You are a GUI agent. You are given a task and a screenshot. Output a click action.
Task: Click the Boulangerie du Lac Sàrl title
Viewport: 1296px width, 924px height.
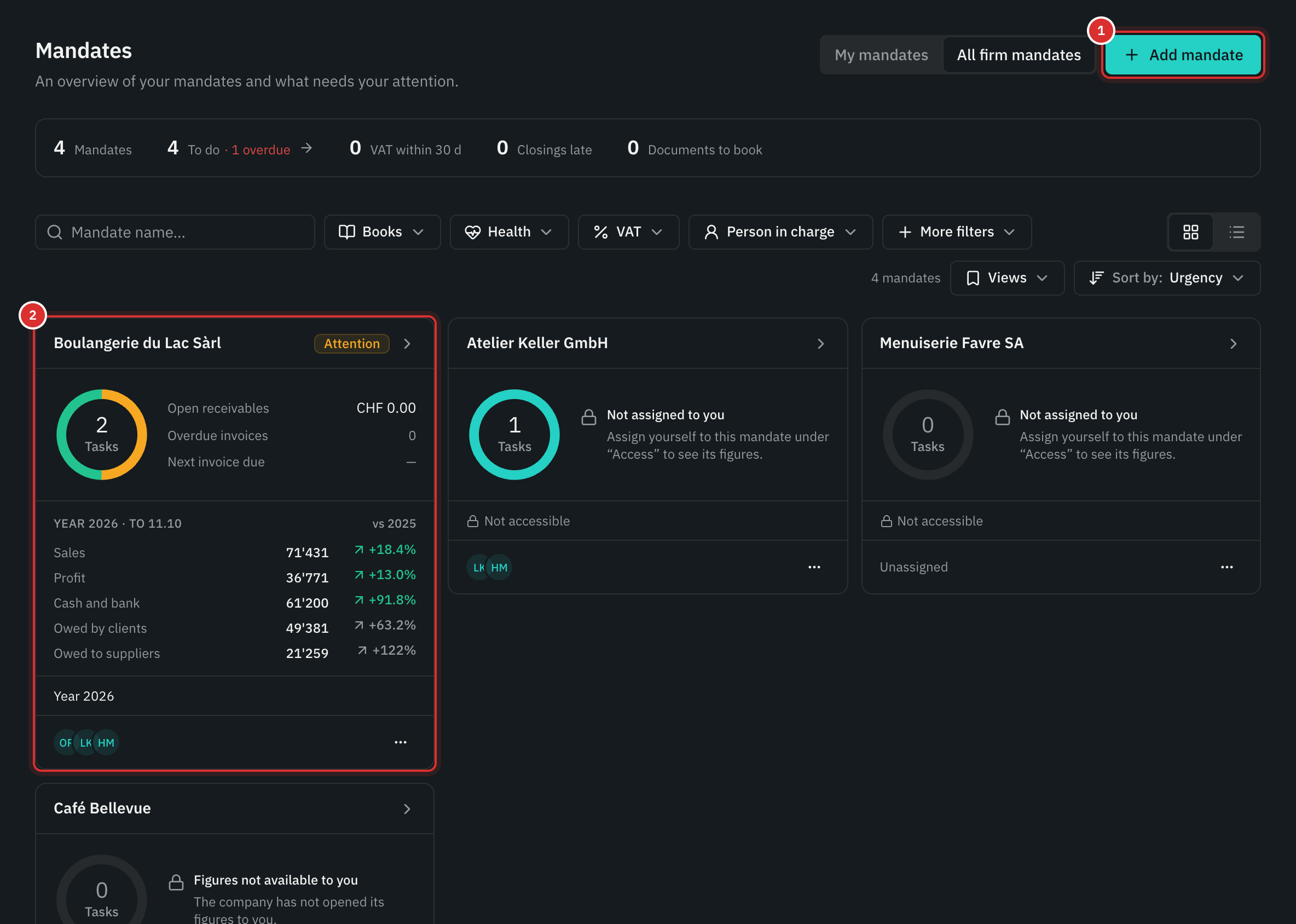(137, 343)
